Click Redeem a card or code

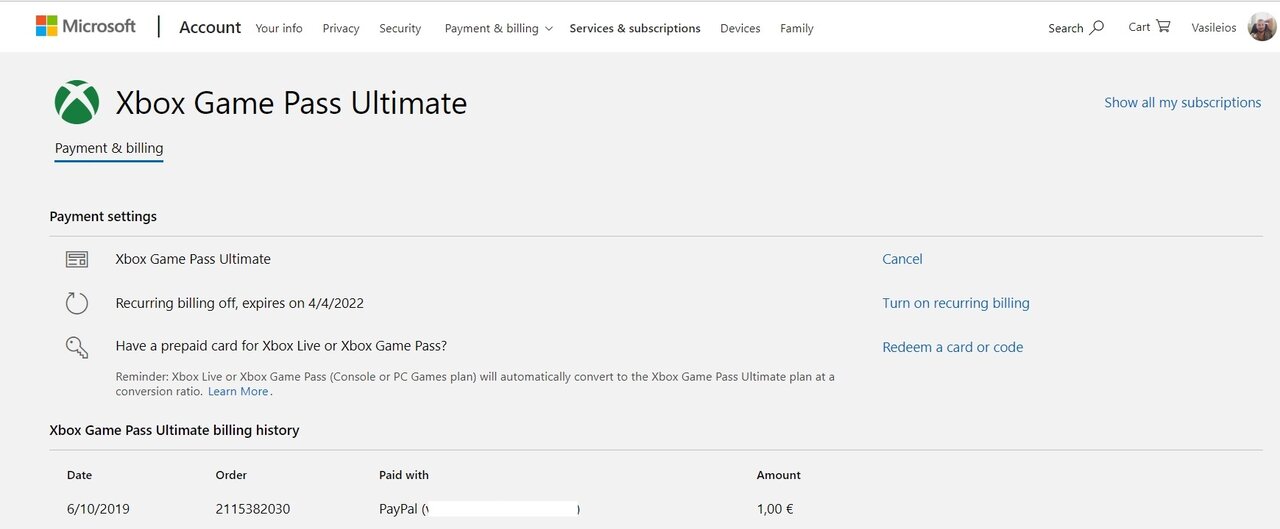[x=953, y=347]
